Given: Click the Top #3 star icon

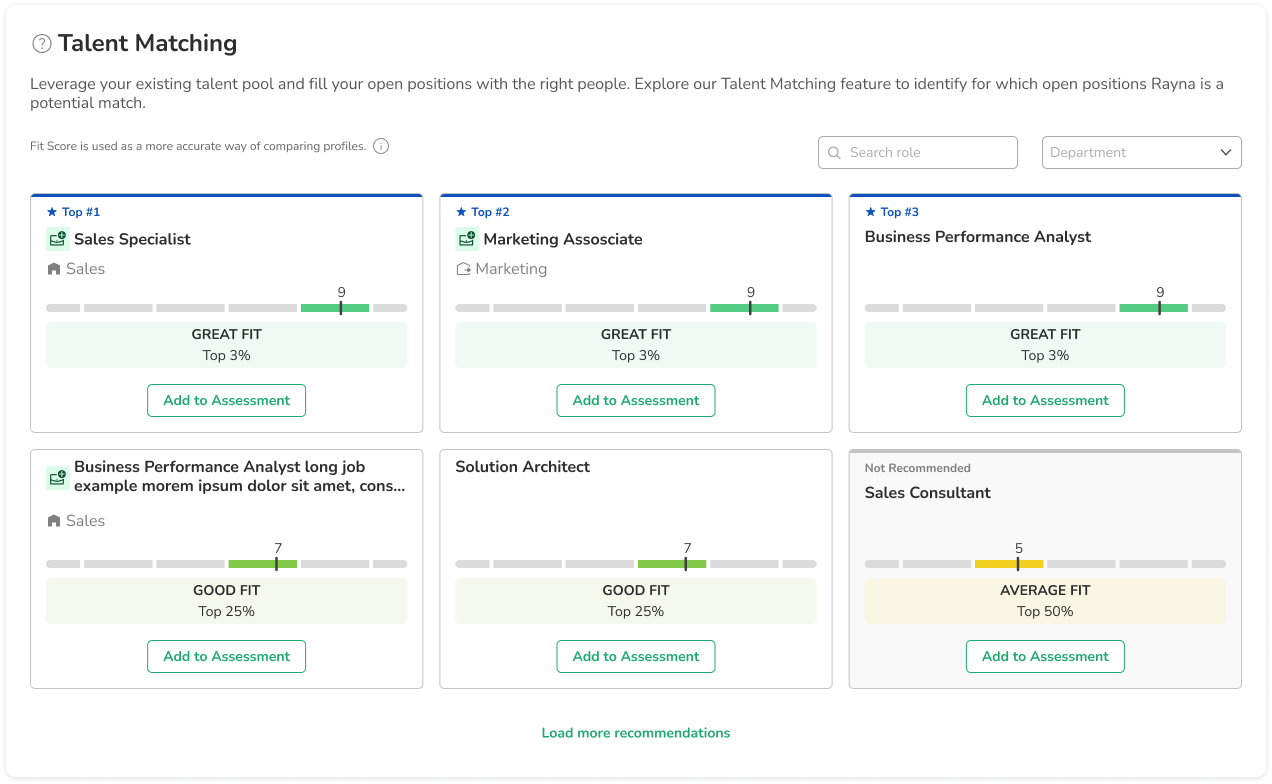Looking at the screenshot, I should pyautogui.click(x=871, y=212).
